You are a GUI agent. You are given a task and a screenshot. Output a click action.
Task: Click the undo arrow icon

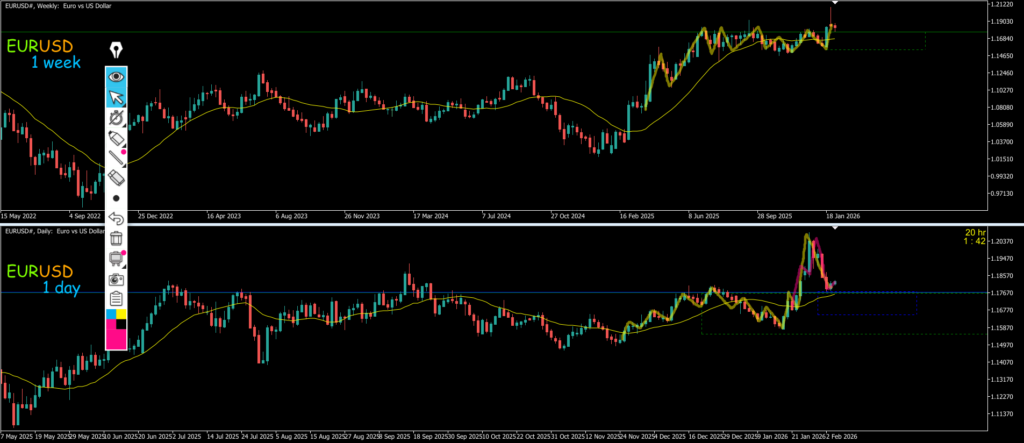[117, 218]
